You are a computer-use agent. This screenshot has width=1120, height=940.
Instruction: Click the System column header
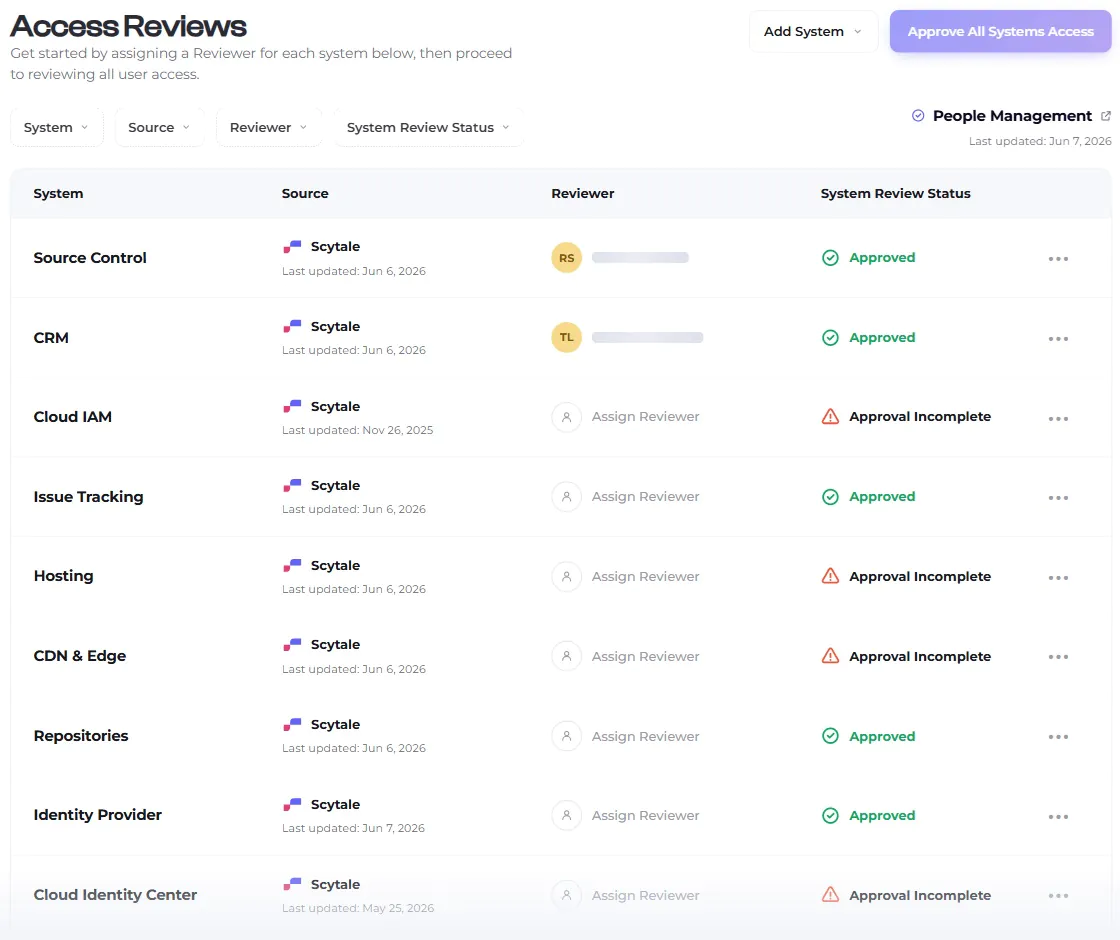[x=58, y=194]
